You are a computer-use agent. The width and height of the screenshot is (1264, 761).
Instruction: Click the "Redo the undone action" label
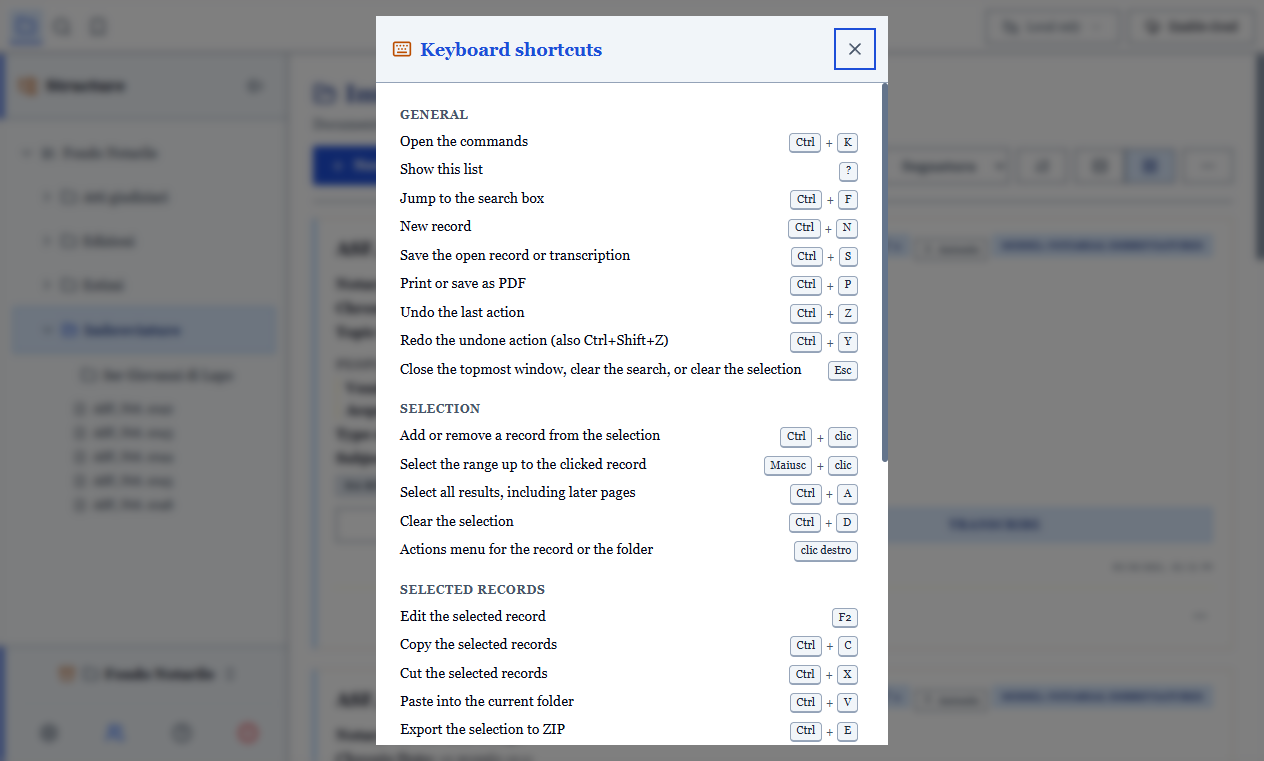[534, 340]
